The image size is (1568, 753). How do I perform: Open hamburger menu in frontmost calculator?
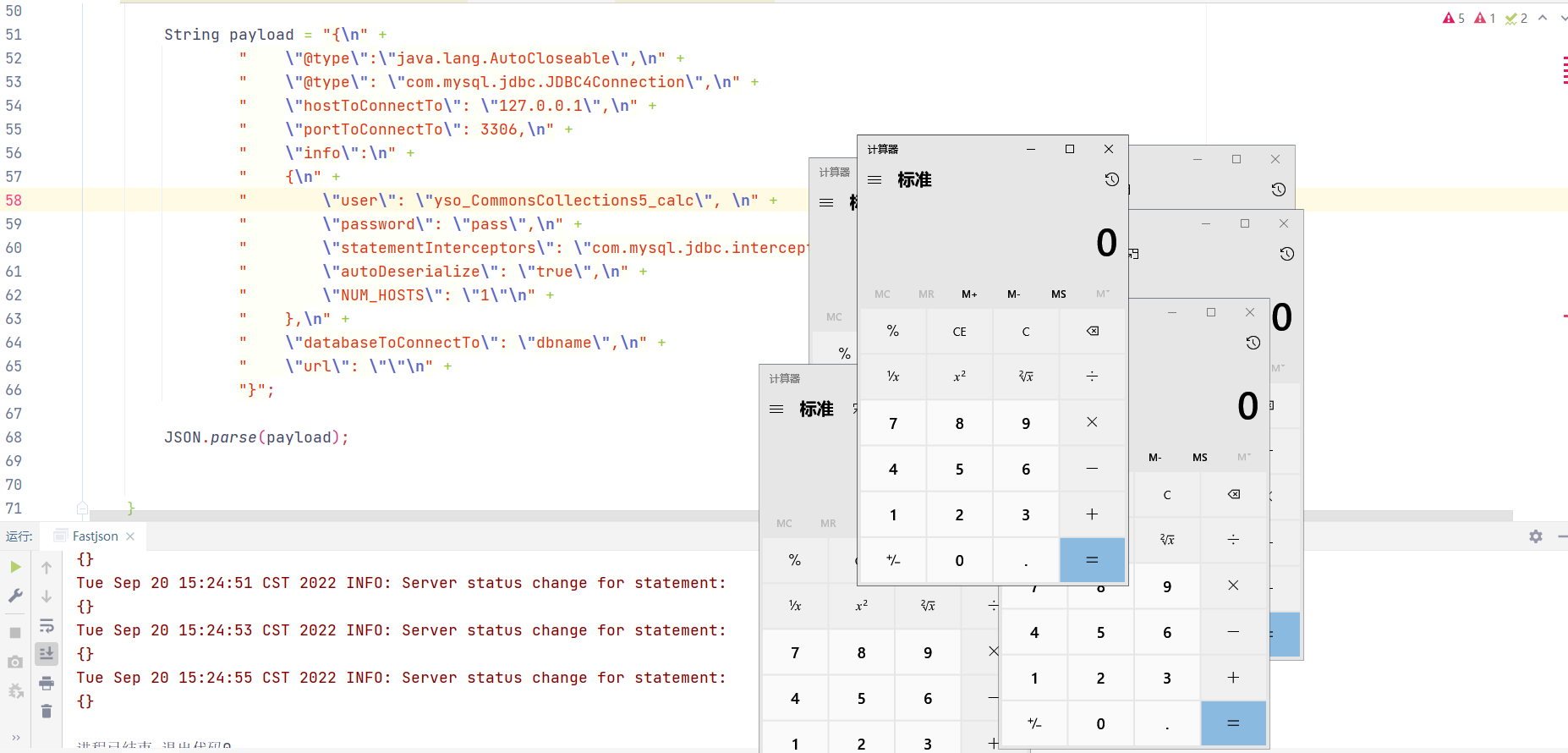point(874,179)
